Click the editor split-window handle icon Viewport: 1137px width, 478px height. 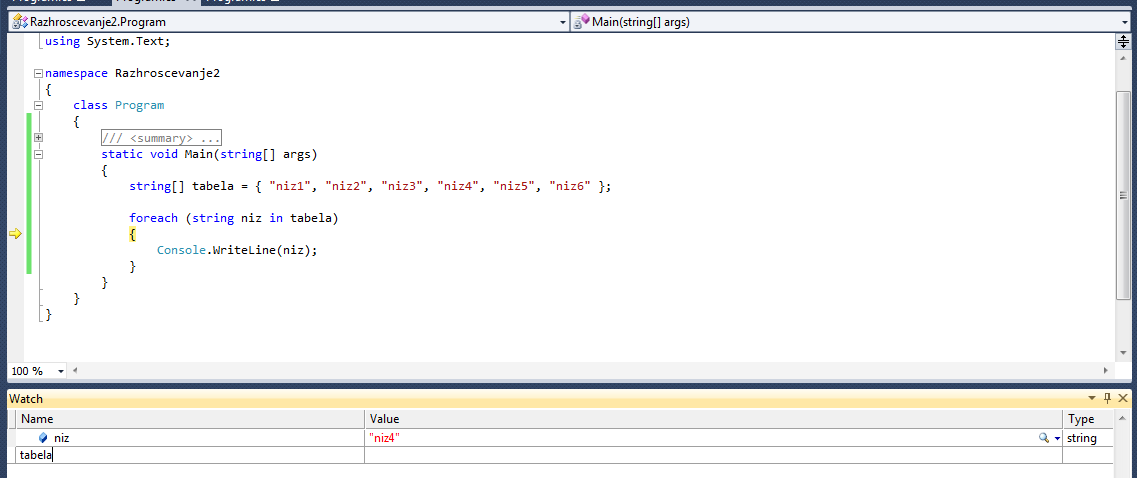click(1123, 41)
